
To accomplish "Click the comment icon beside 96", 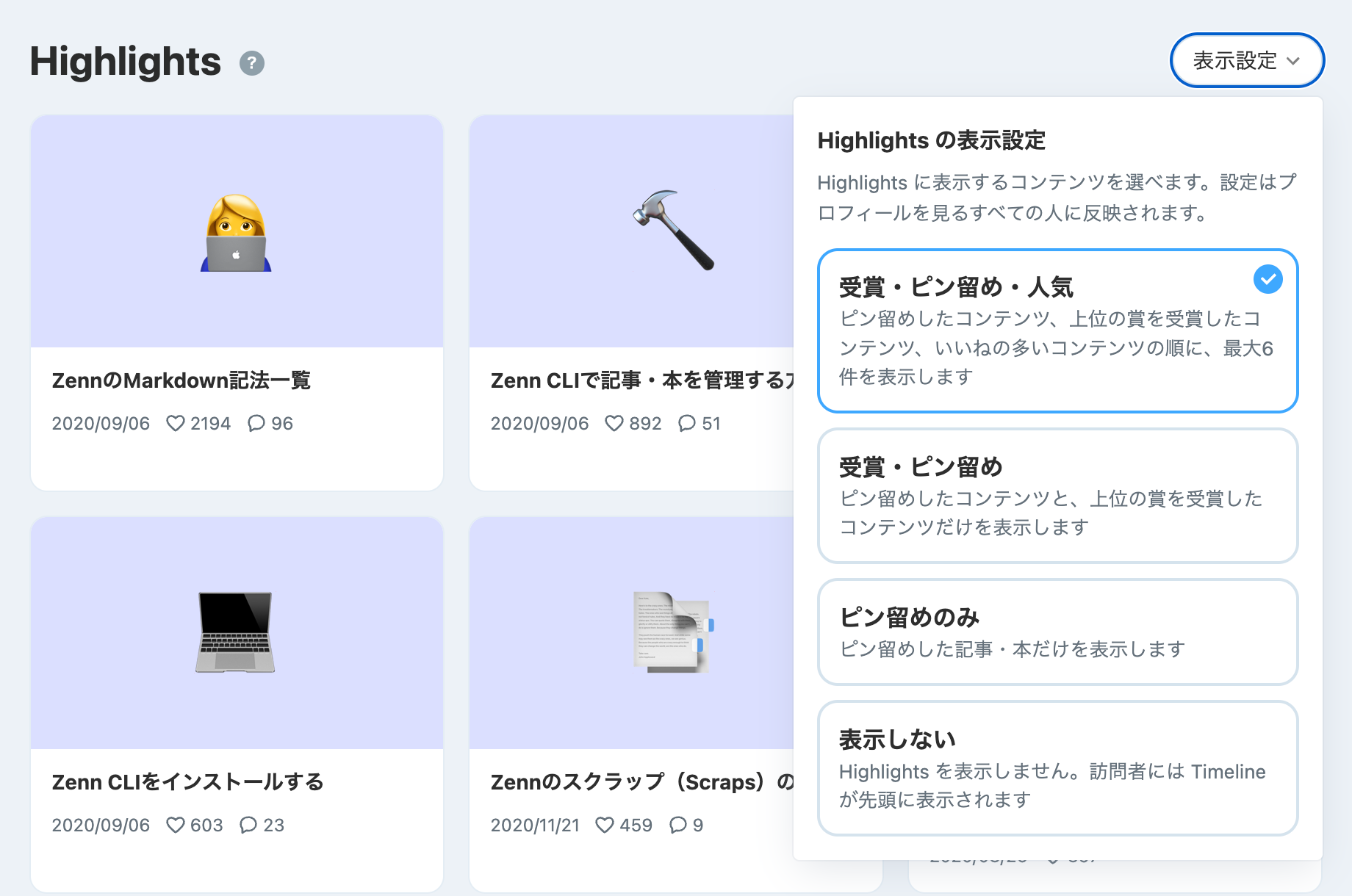I will click(256, 424).
